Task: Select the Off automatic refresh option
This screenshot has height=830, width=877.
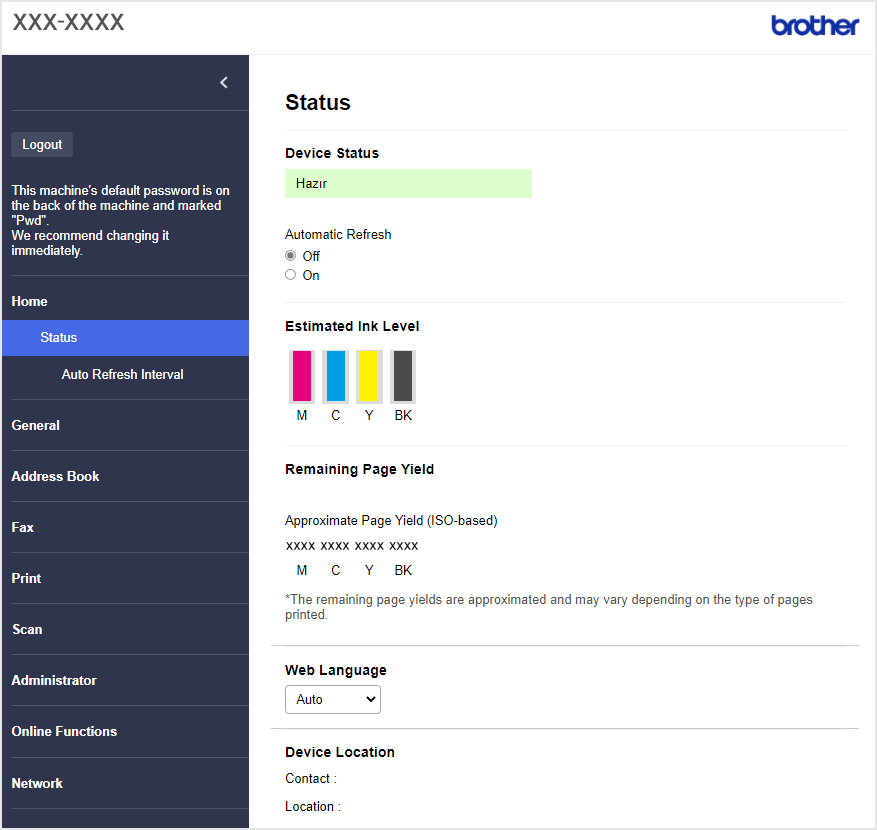Action: click(291, 256)
